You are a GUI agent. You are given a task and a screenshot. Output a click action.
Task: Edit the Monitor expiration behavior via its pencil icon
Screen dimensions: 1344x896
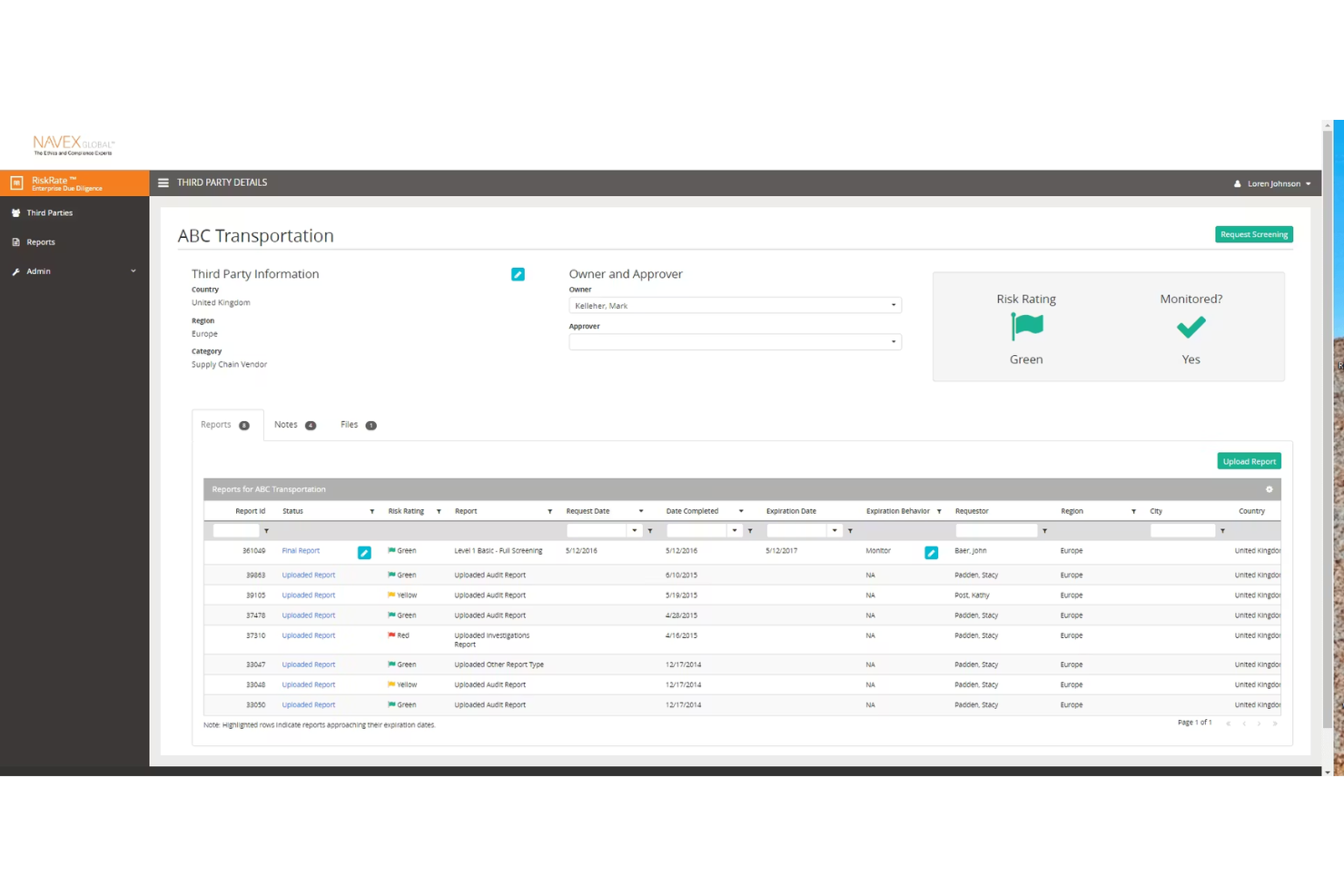pyautogui.click(x=931, y=552)
